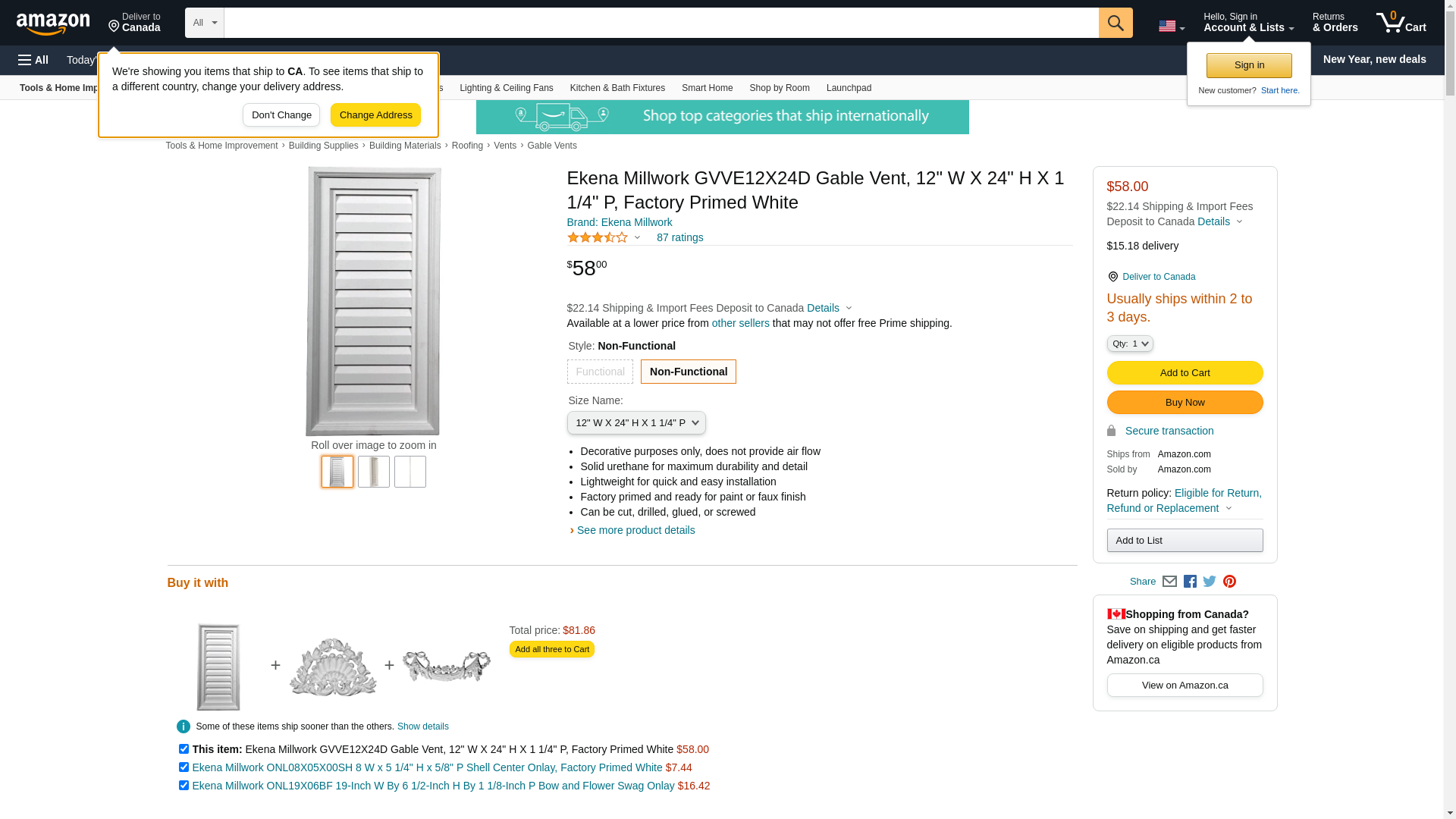Uncheck the Bow and Flower Swag Onlay checkbox
Image resolution: width=1456 pixels, height=819 pixels.
(x=184, y=786)
